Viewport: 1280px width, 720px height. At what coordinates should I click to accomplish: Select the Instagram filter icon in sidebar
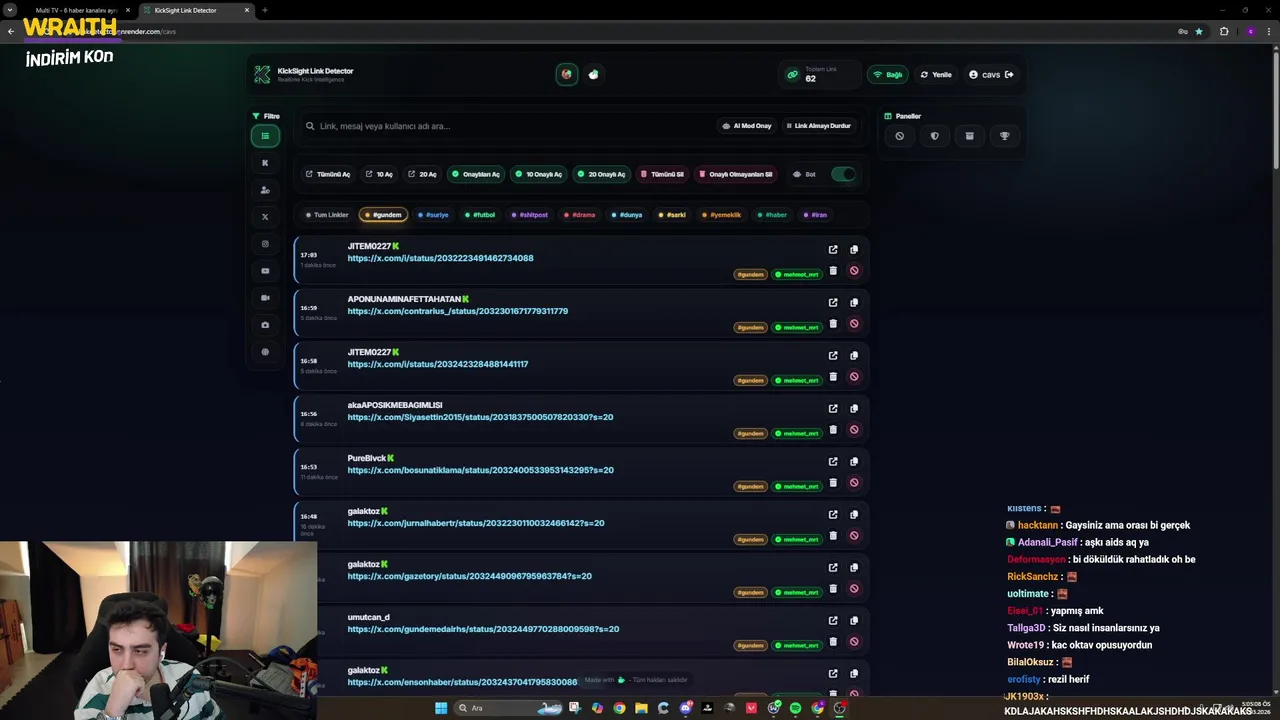(x=265, y=244)
